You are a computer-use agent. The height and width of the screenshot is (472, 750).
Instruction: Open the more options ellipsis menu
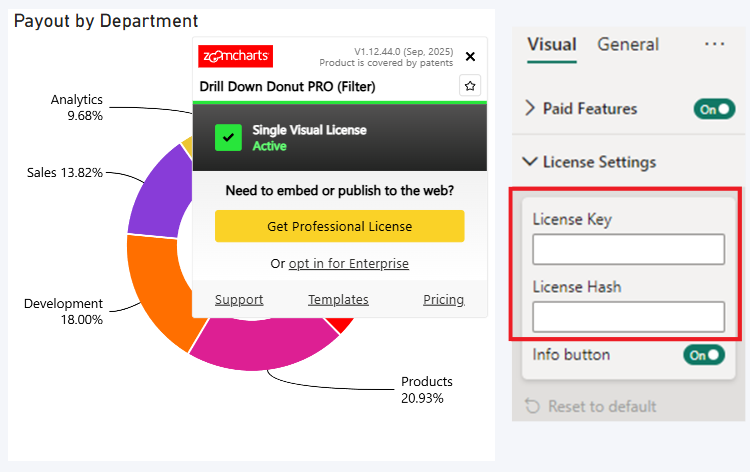(x=714, y=44)
